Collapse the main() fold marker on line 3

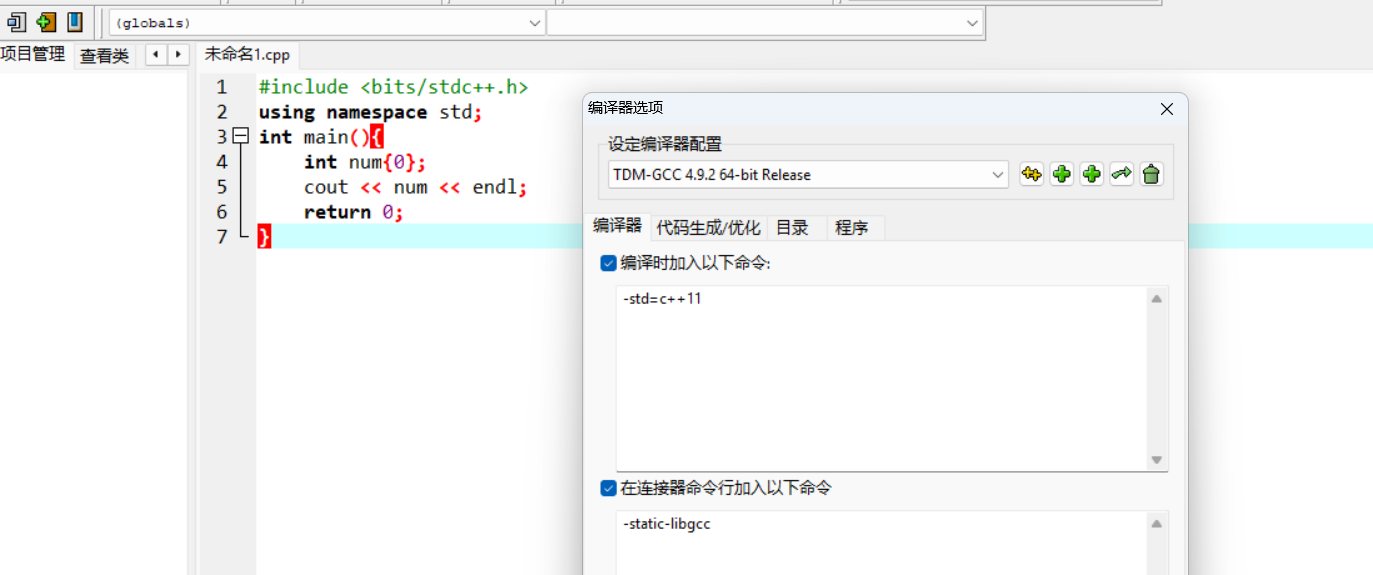click(240, 136)
